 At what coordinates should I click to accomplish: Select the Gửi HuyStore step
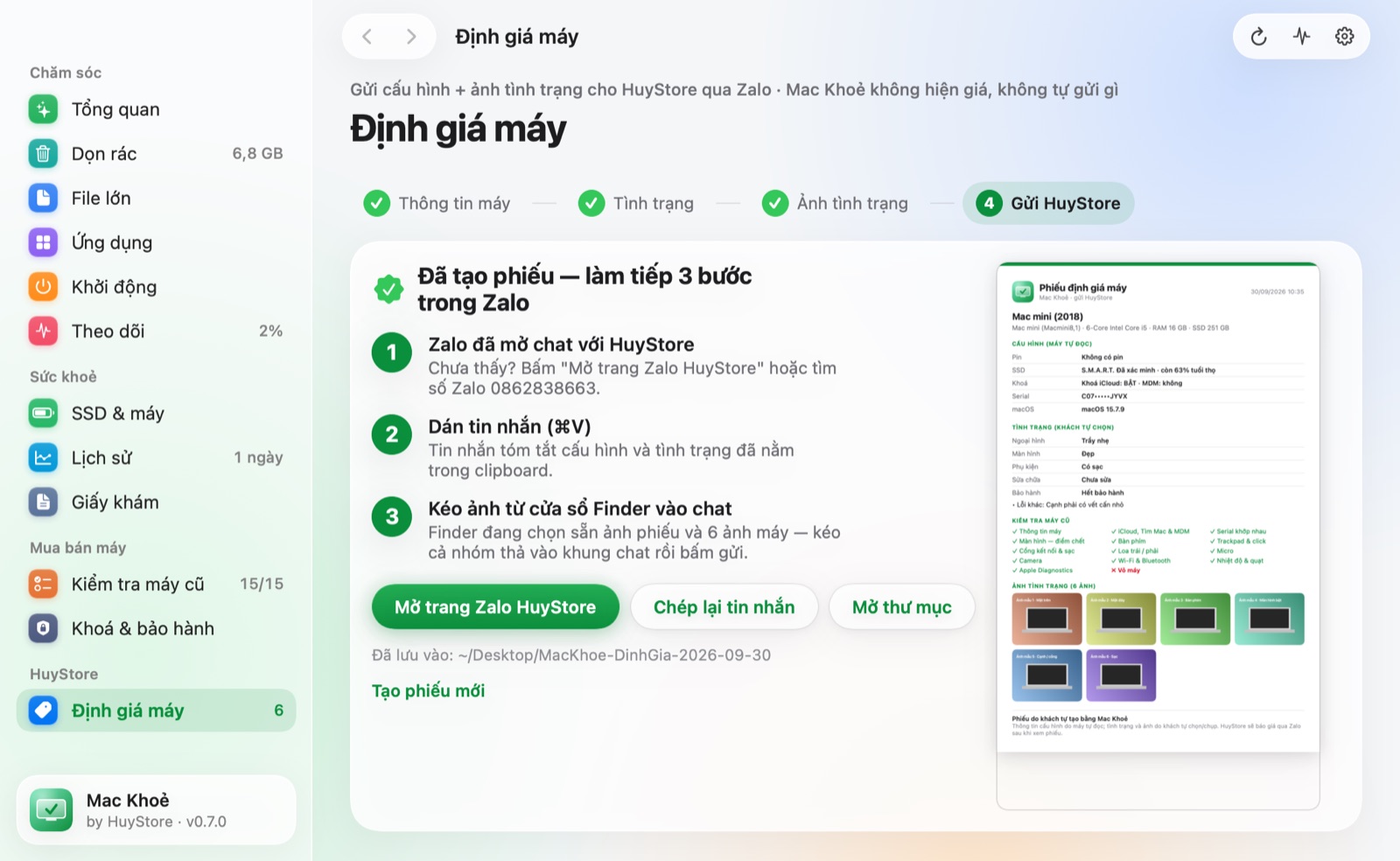[1048, 203]
